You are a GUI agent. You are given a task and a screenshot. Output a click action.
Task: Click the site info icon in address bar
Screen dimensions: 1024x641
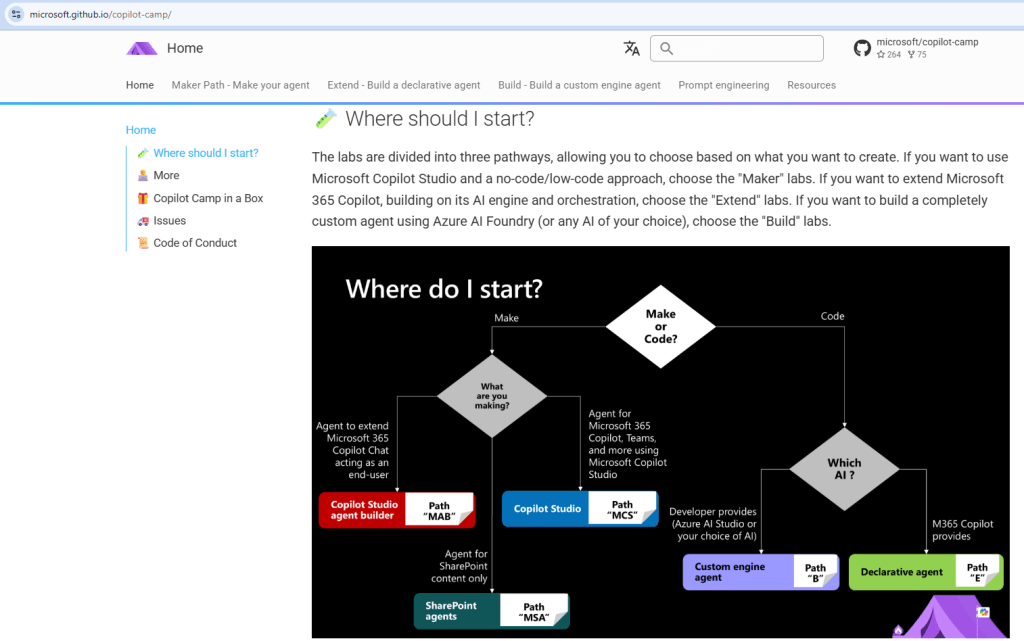click(16, 14)
